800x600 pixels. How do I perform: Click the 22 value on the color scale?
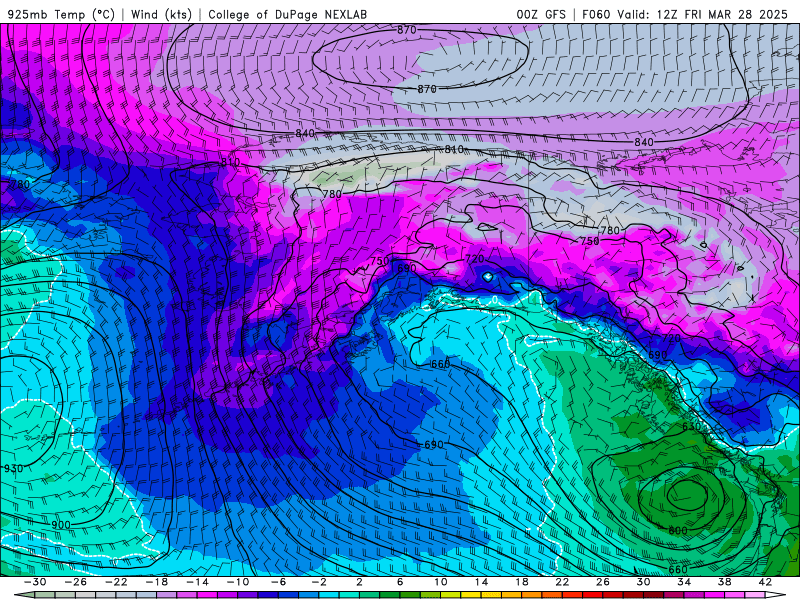[x=562, y=582]
